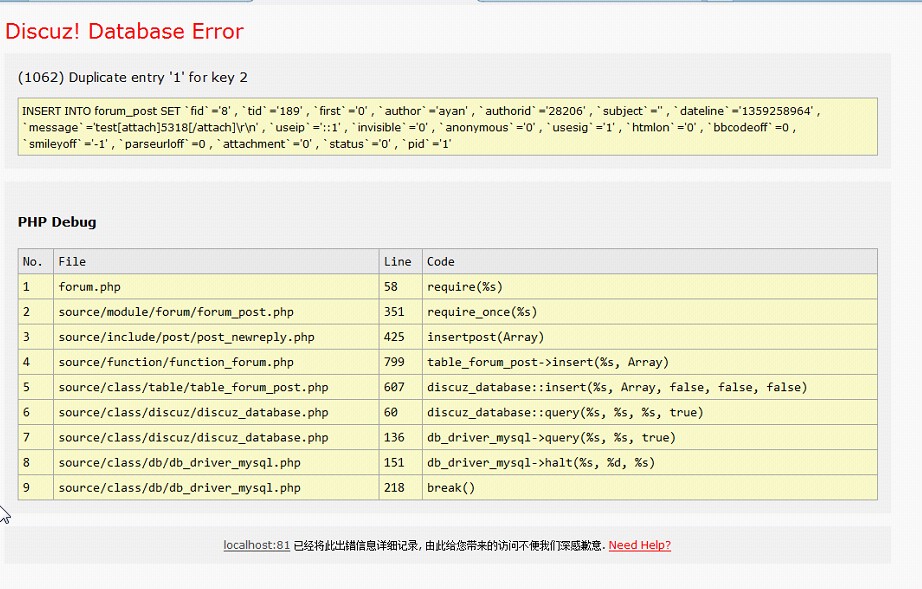This screenshot has width=922, height=589.
Task: Click line number 136
Action: pos(401,437)
